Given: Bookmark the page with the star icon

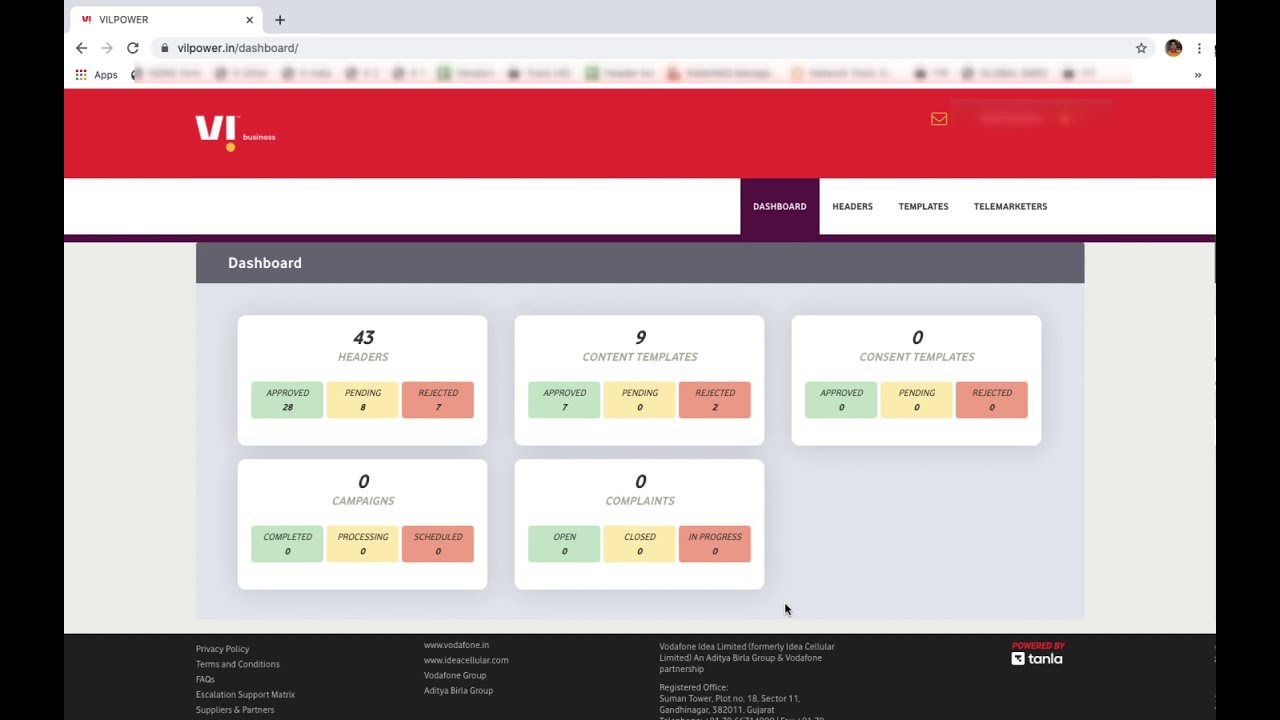Looking at the screenshot, I should point(1141,48).
